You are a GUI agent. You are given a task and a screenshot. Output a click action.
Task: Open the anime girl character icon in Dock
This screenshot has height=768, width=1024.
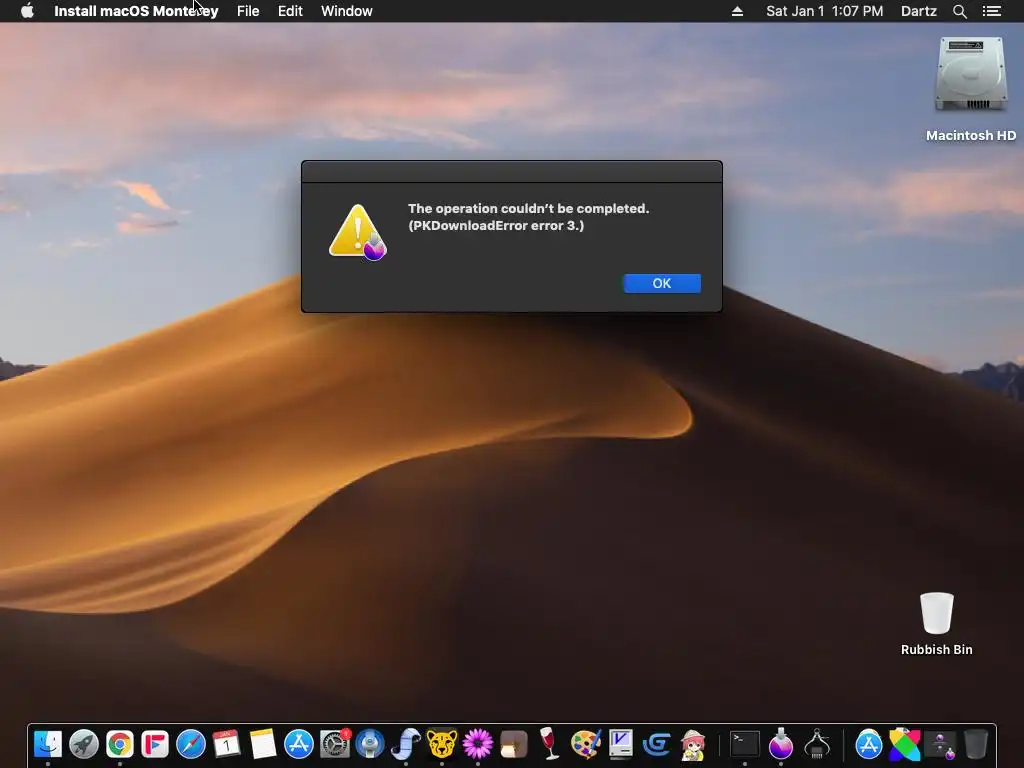click(x=692, y=744)
